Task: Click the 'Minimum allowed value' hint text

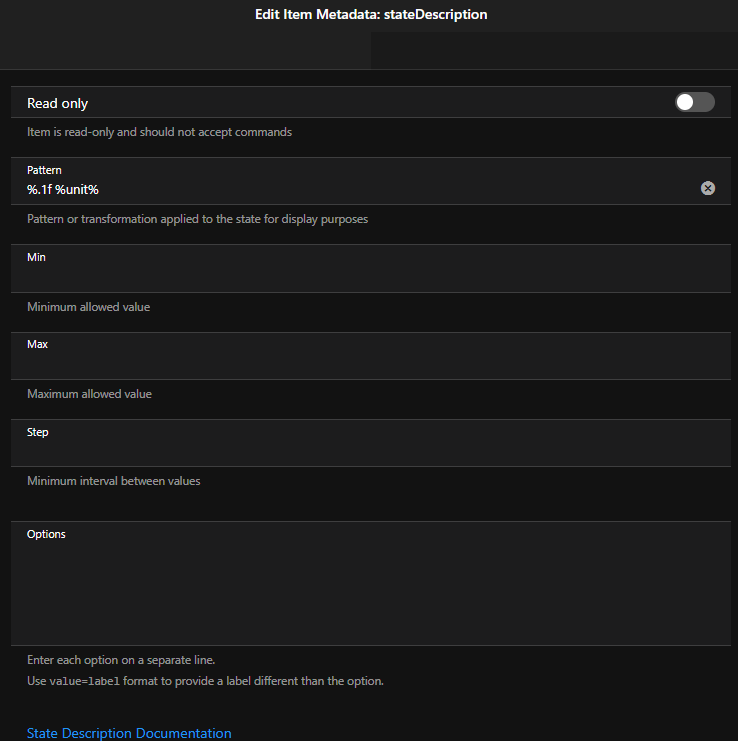Action: coord(89,307)
